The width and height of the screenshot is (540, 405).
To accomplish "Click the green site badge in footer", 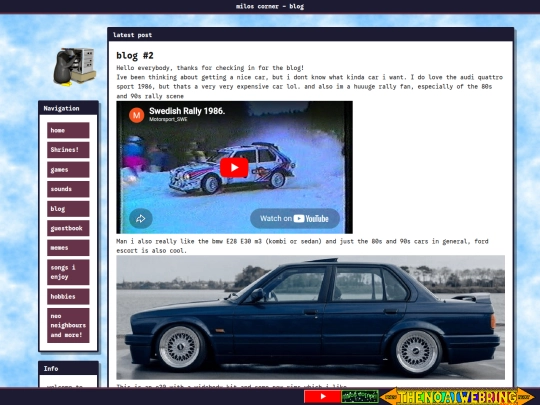I will point(360,396).
